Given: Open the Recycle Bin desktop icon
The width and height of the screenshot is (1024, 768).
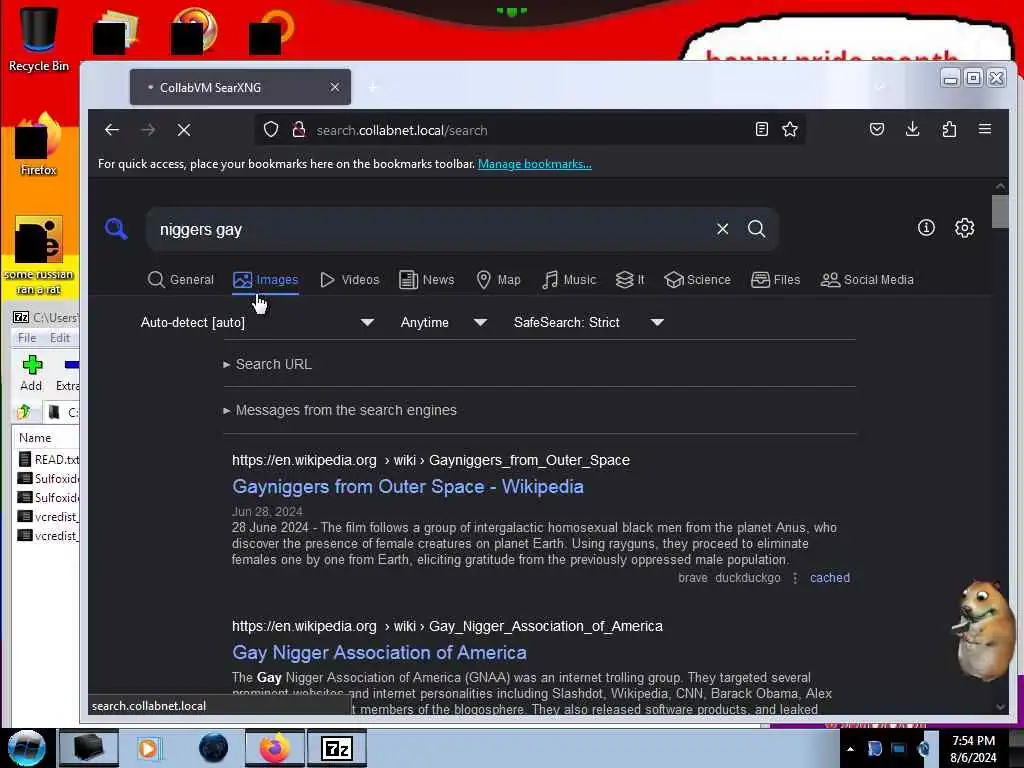Looking at the screenshot, I should tap(39, 40).
